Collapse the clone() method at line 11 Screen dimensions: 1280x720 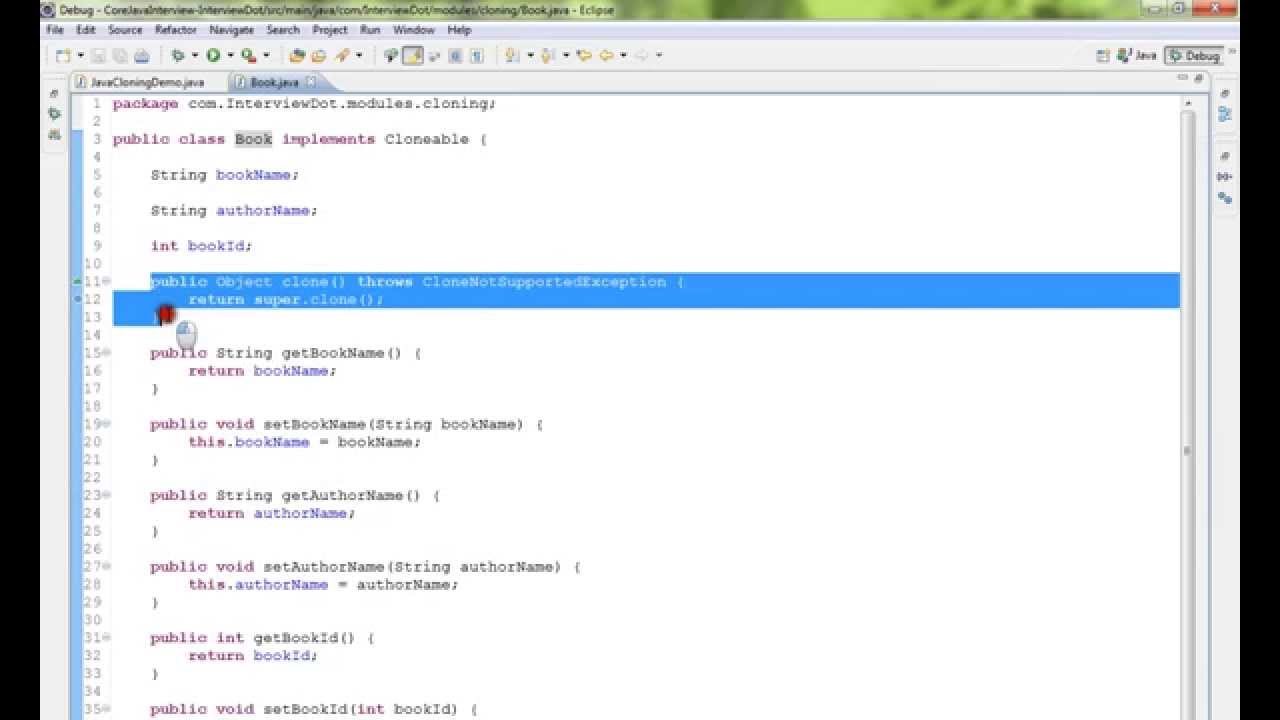point(107,282)
